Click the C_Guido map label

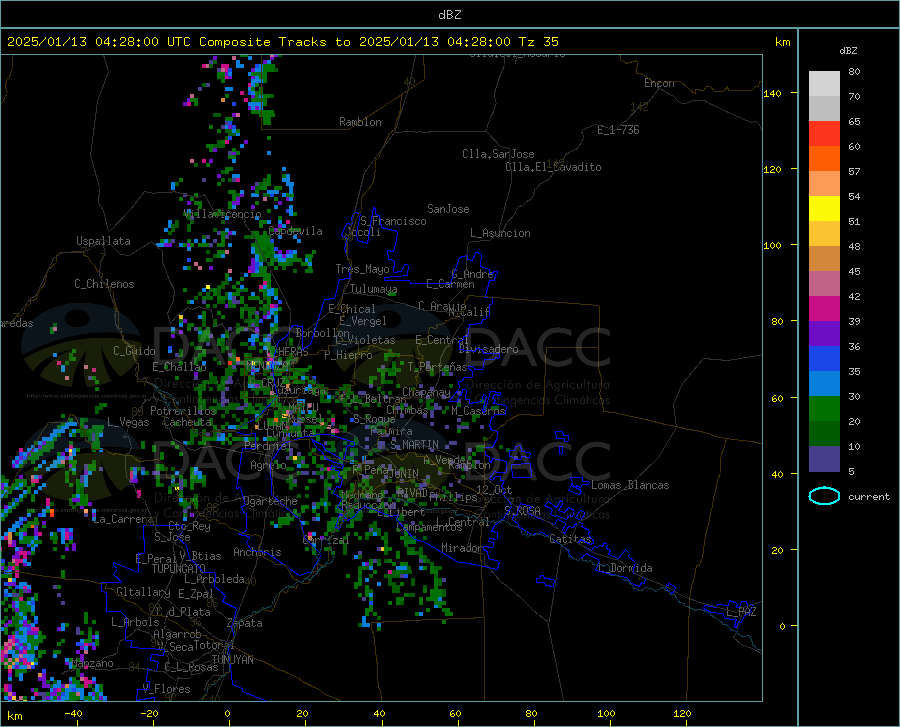(x=134, y=351)
